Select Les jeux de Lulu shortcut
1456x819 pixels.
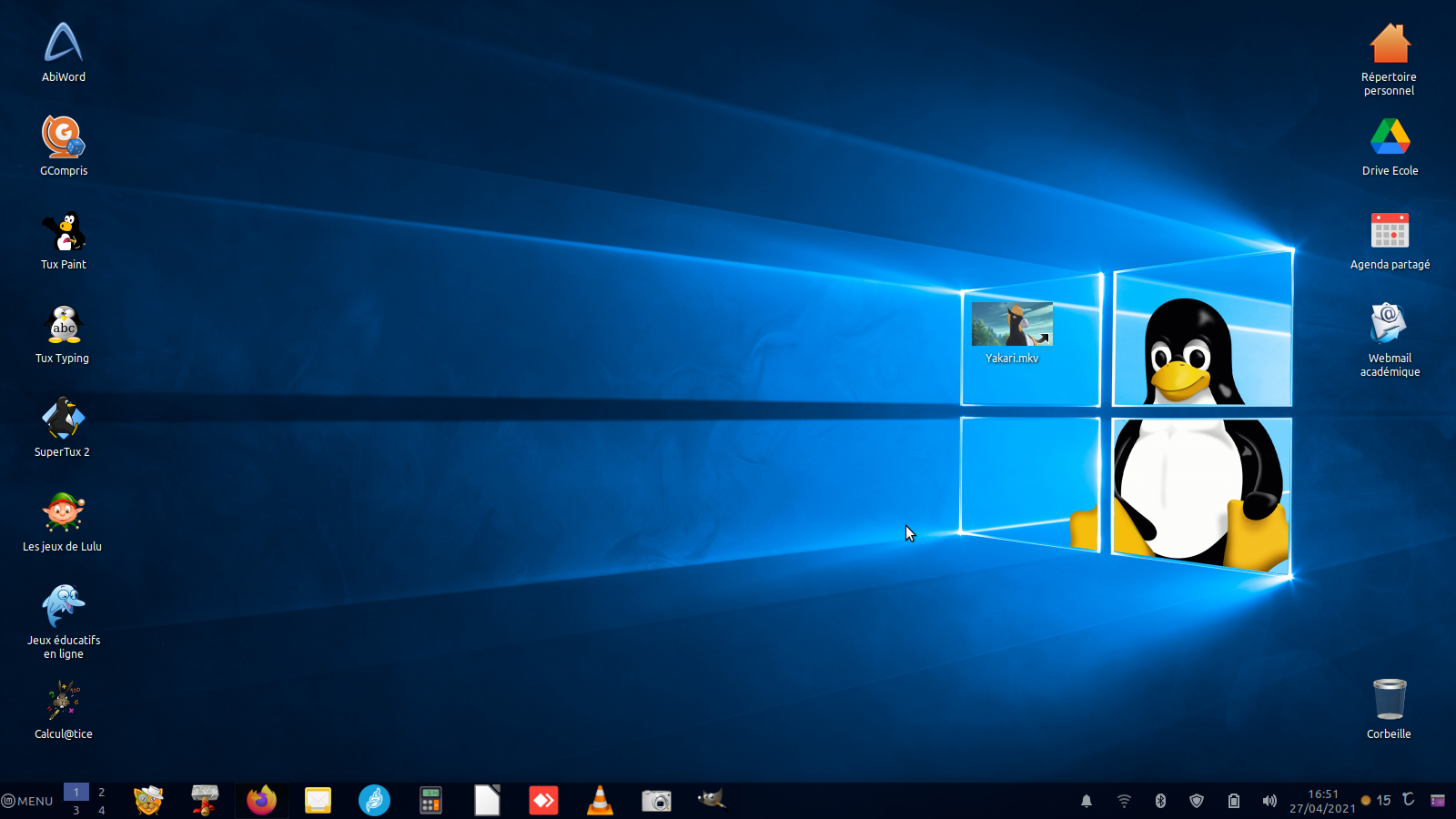[x=63, y=522]
